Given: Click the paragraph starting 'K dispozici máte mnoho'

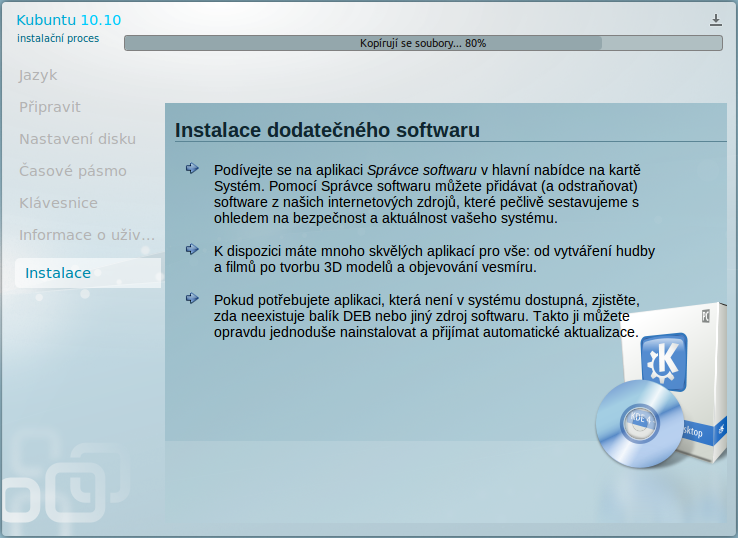Looking at the screenshot, I should click(x=434, y=259).
